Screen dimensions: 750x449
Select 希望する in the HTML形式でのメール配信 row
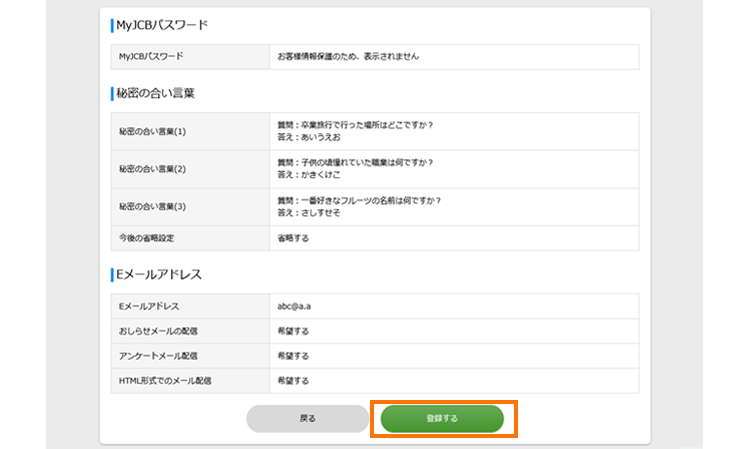tap(293, 381)
